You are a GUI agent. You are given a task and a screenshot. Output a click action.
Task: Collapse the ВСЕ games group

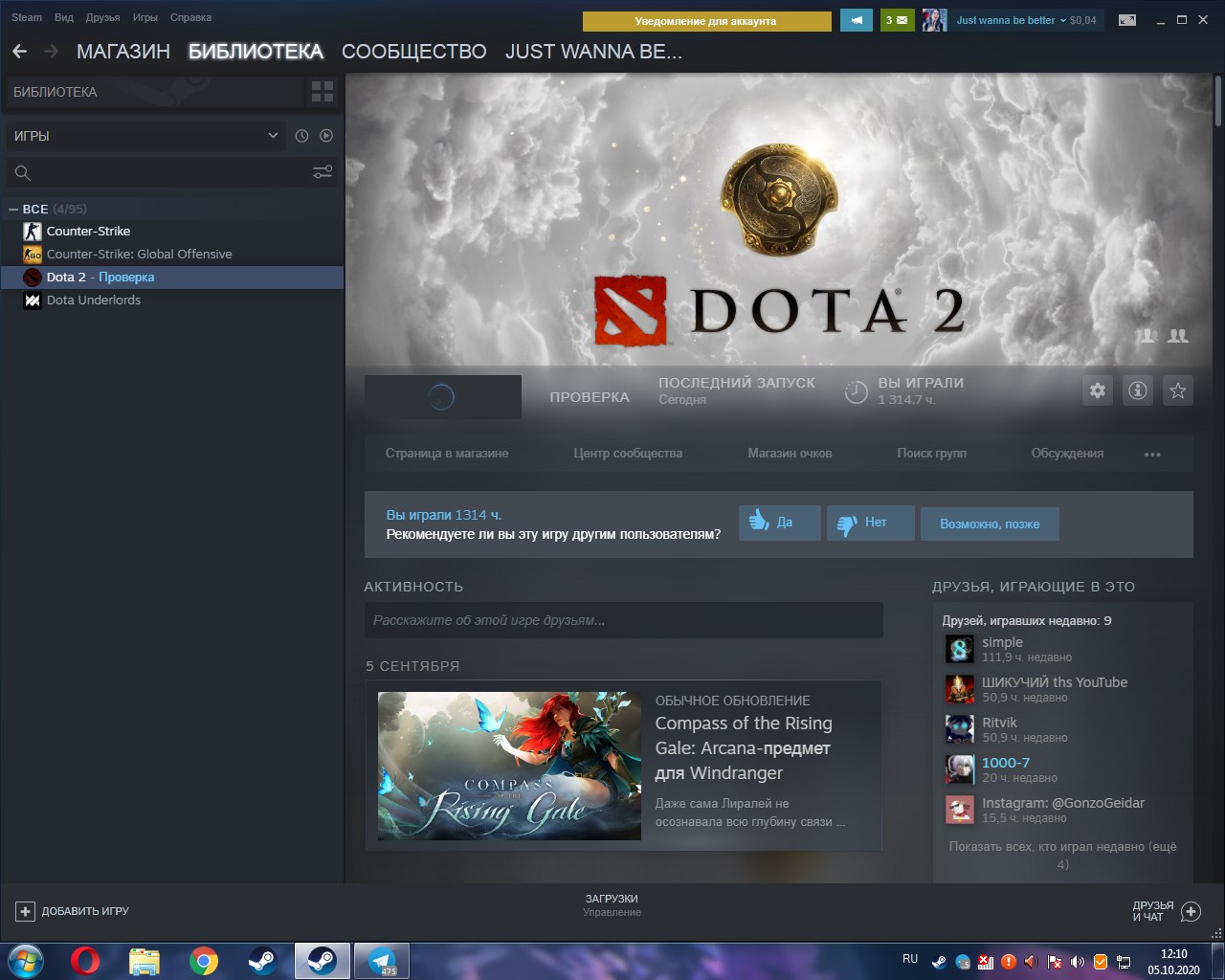pos(13,209)
